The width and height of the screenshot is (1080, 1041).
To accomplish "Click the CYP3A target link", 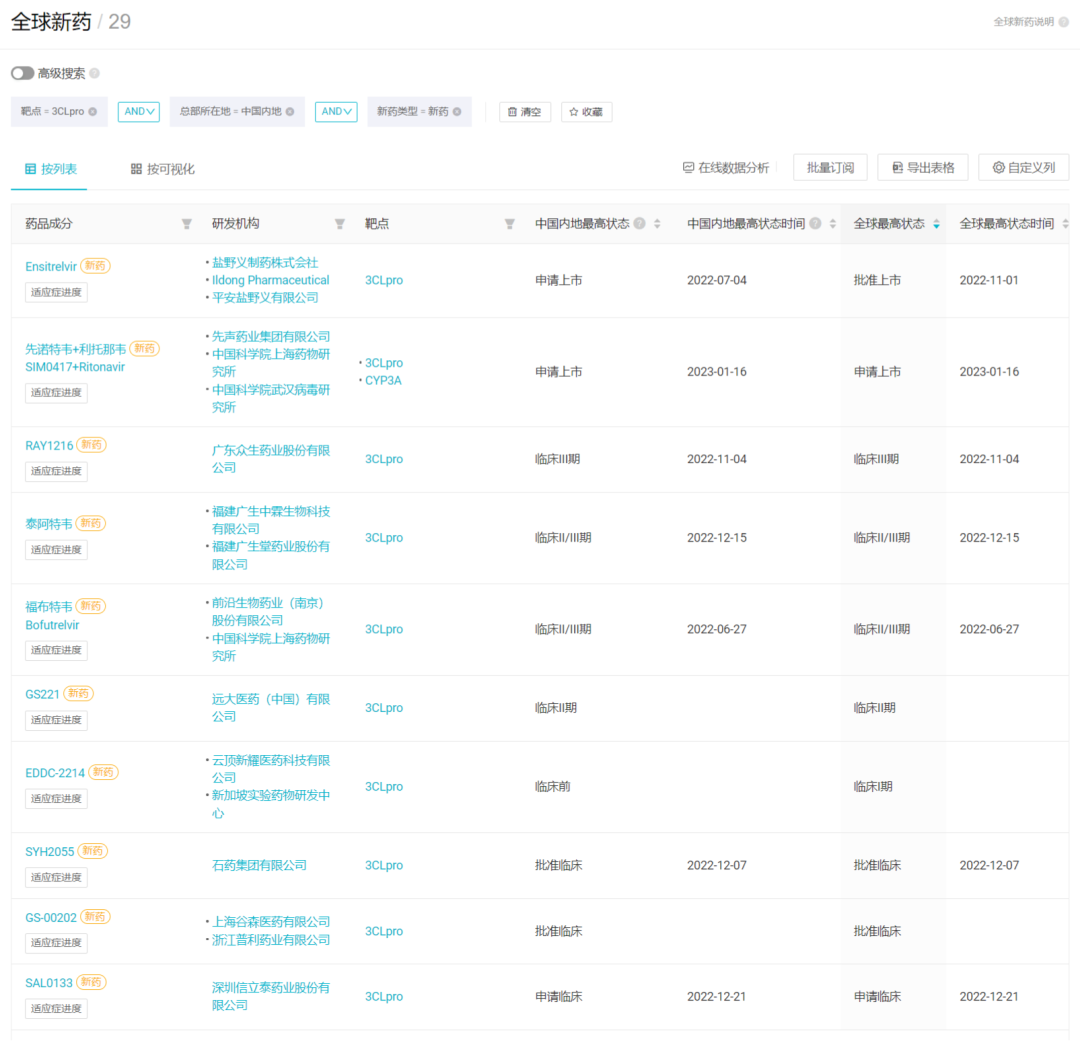I will point(383,380).
